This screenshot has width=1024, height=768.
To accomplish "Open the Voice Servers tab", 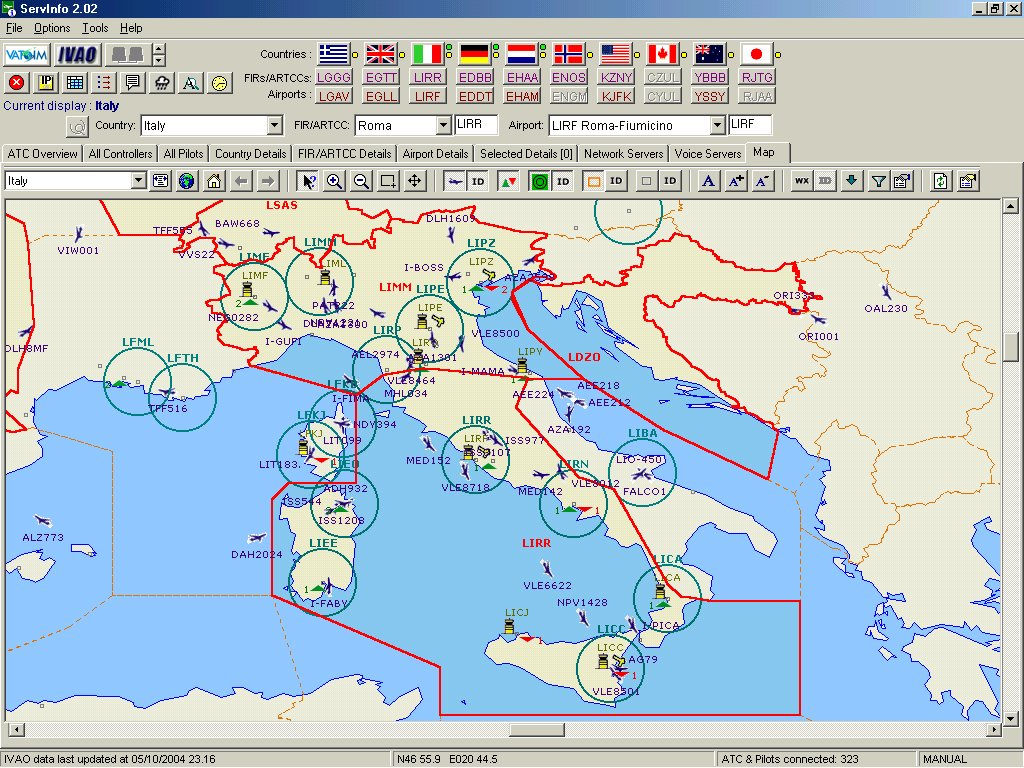I will (x=708, y=153).
